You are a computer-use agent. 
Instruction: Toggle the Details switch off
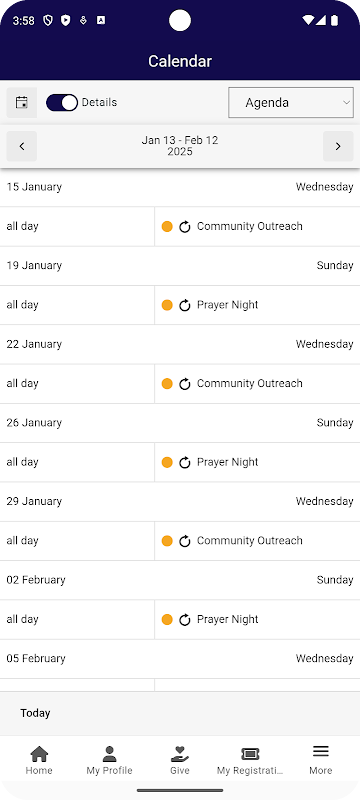(62, 103)
